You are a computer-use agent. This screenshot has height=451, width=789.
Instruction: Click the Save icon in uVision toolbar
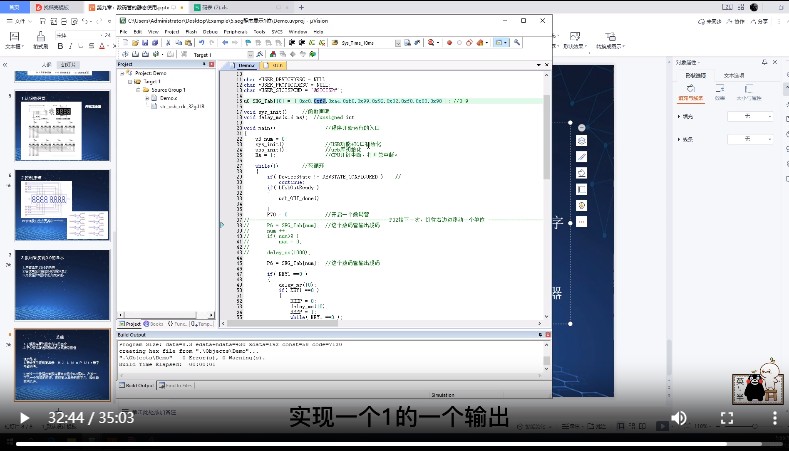pyautogui.click(x=145, y=43)
